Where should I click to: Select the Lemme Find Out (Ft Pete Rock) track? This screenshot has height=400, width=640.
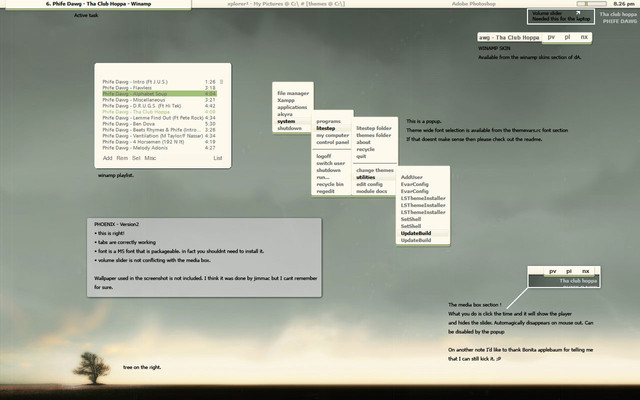(159, 118)
